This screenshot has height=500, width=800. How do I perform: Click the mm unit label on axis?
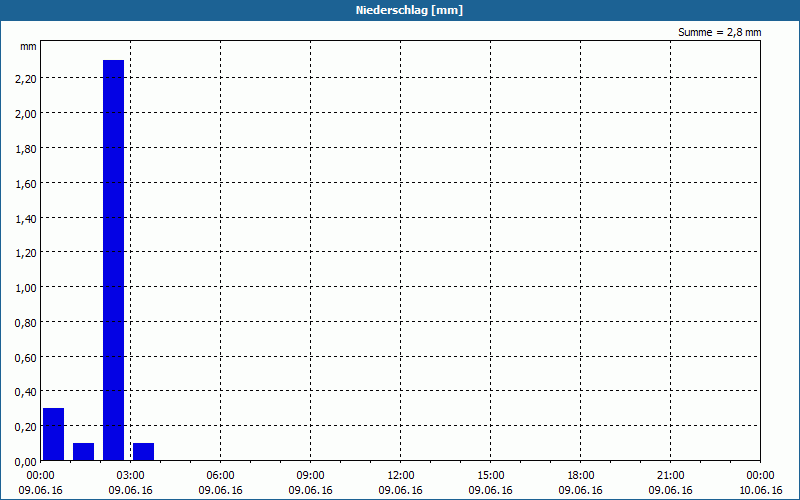click(28, 46)
